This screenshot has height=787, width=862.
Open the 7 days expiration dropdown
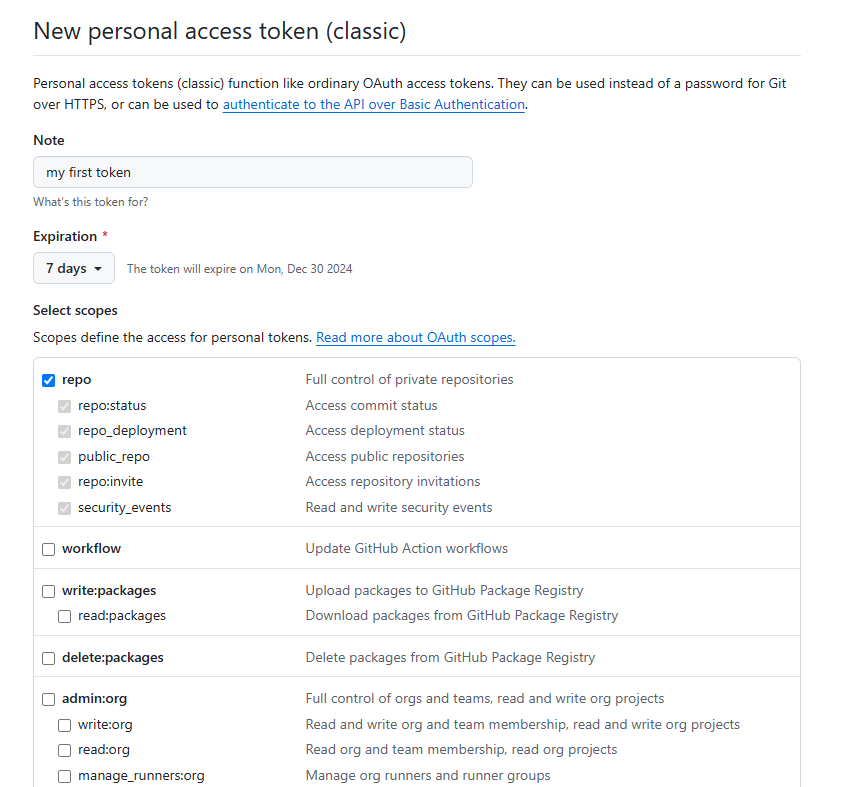(x=74, y=268)
